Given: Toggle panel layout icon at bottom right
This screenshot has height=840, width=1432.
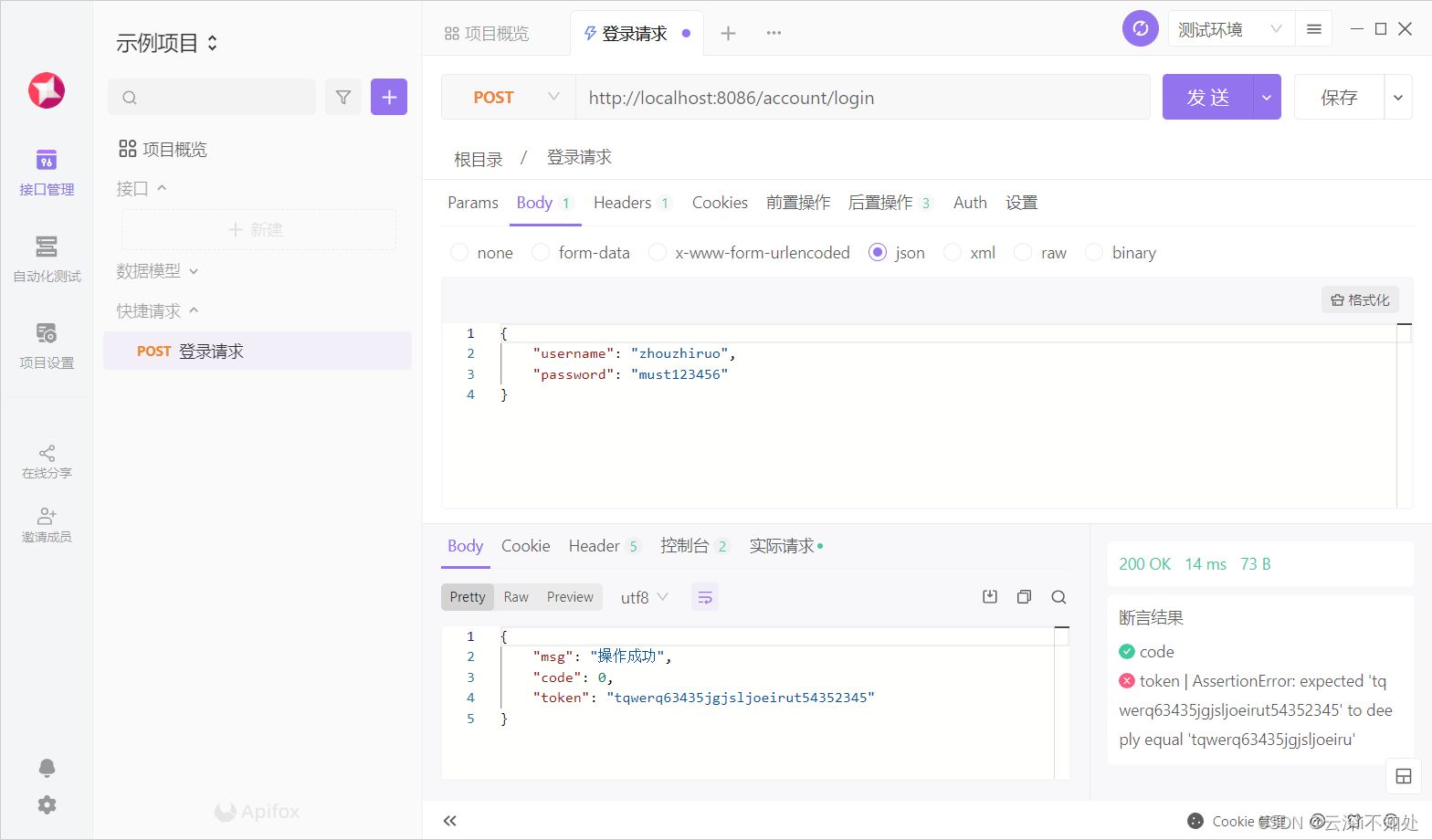Looking at the screenshot, I should [1404, 777].
